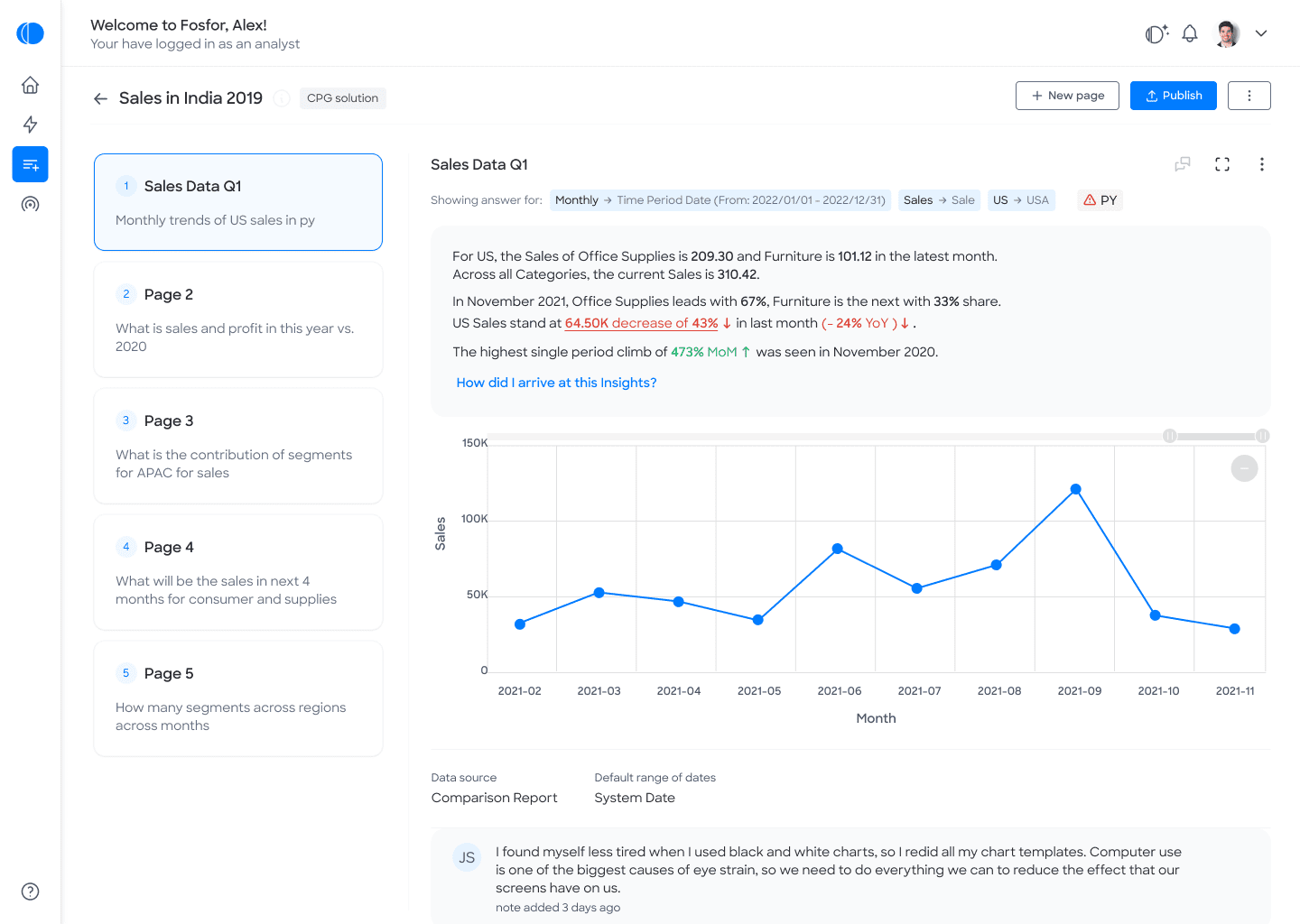The image size is (1300, 924).
Task: Click the Fosfor logo in the sidebar
Action: [30, 33]
